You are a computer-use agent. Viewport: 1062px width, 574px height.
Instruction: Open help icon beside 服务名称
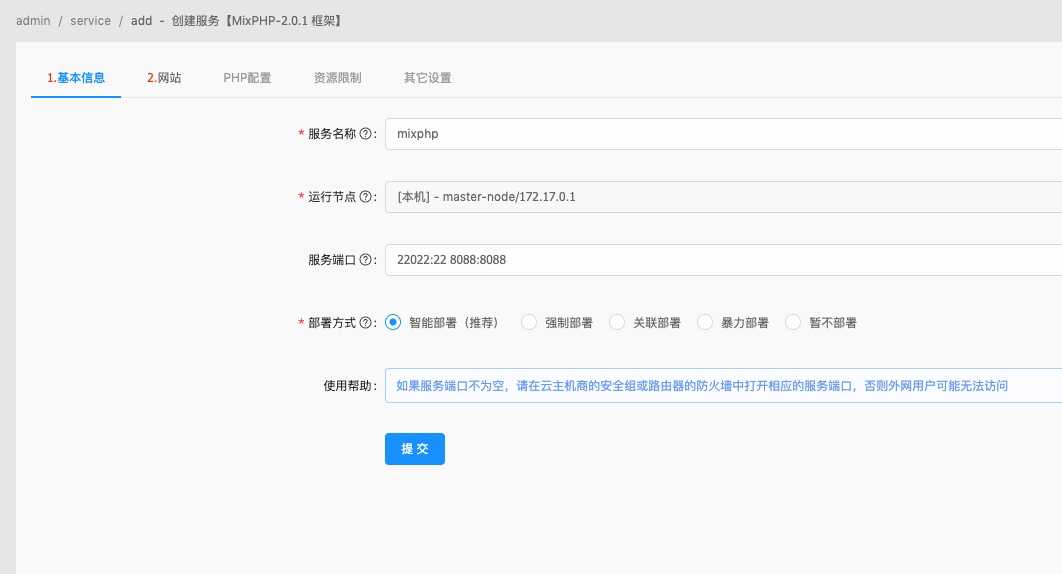pyautogui.click(x=365, y=134)
